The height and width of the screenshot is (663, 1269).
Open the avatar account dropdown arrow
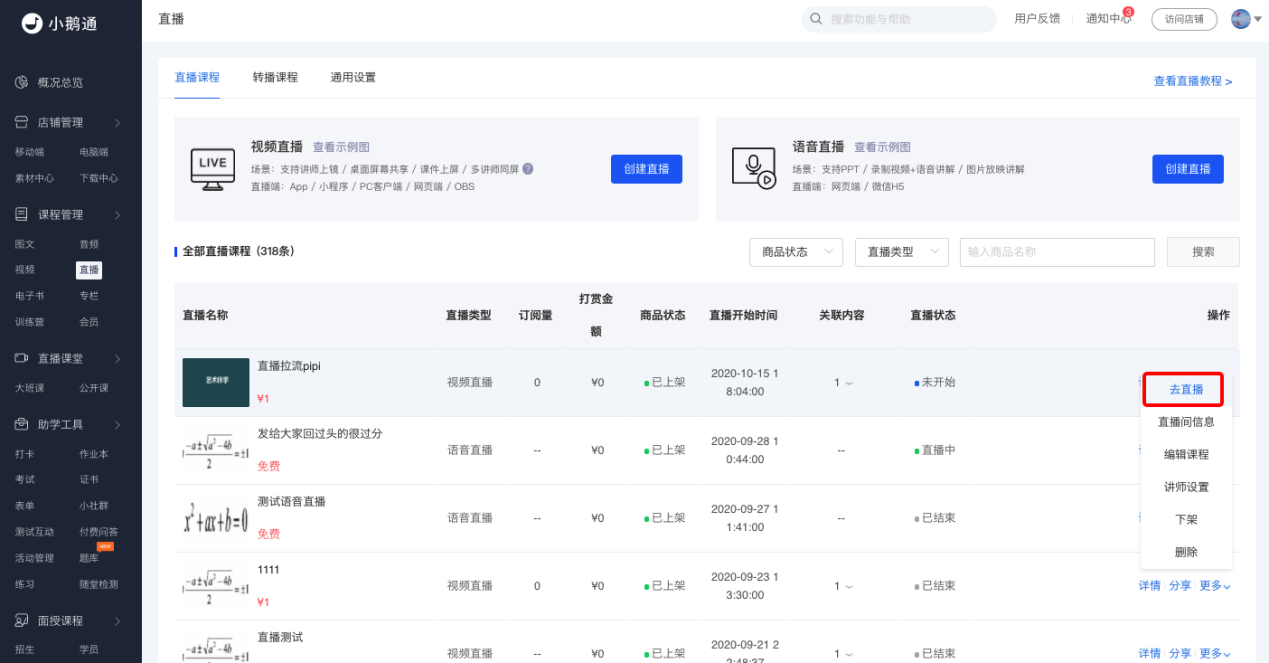point(1258,20)
